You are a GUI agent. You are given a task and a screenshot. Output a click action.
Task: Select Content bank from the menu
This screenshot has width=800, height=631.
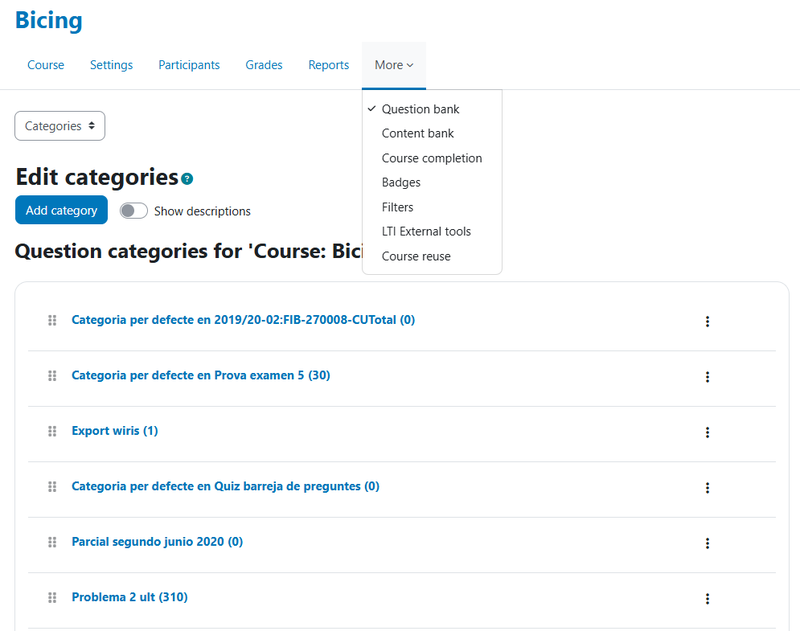[416, 133]
